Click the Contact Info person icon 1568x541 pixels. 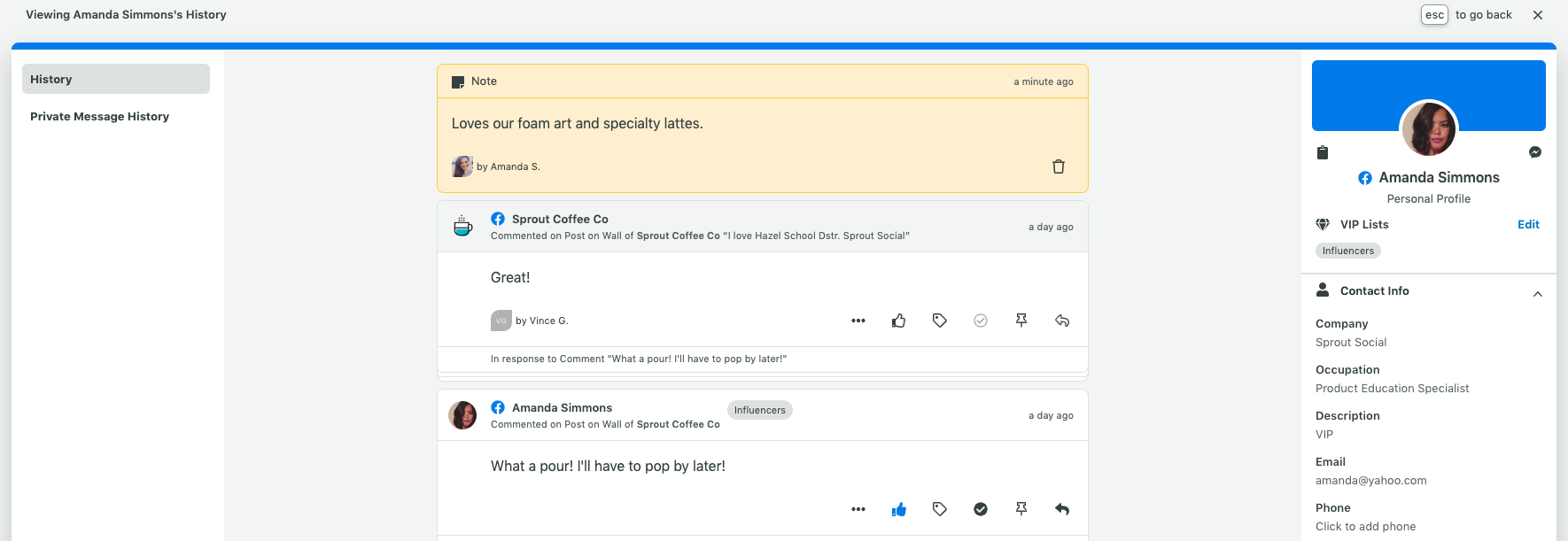coord(1323,290)
